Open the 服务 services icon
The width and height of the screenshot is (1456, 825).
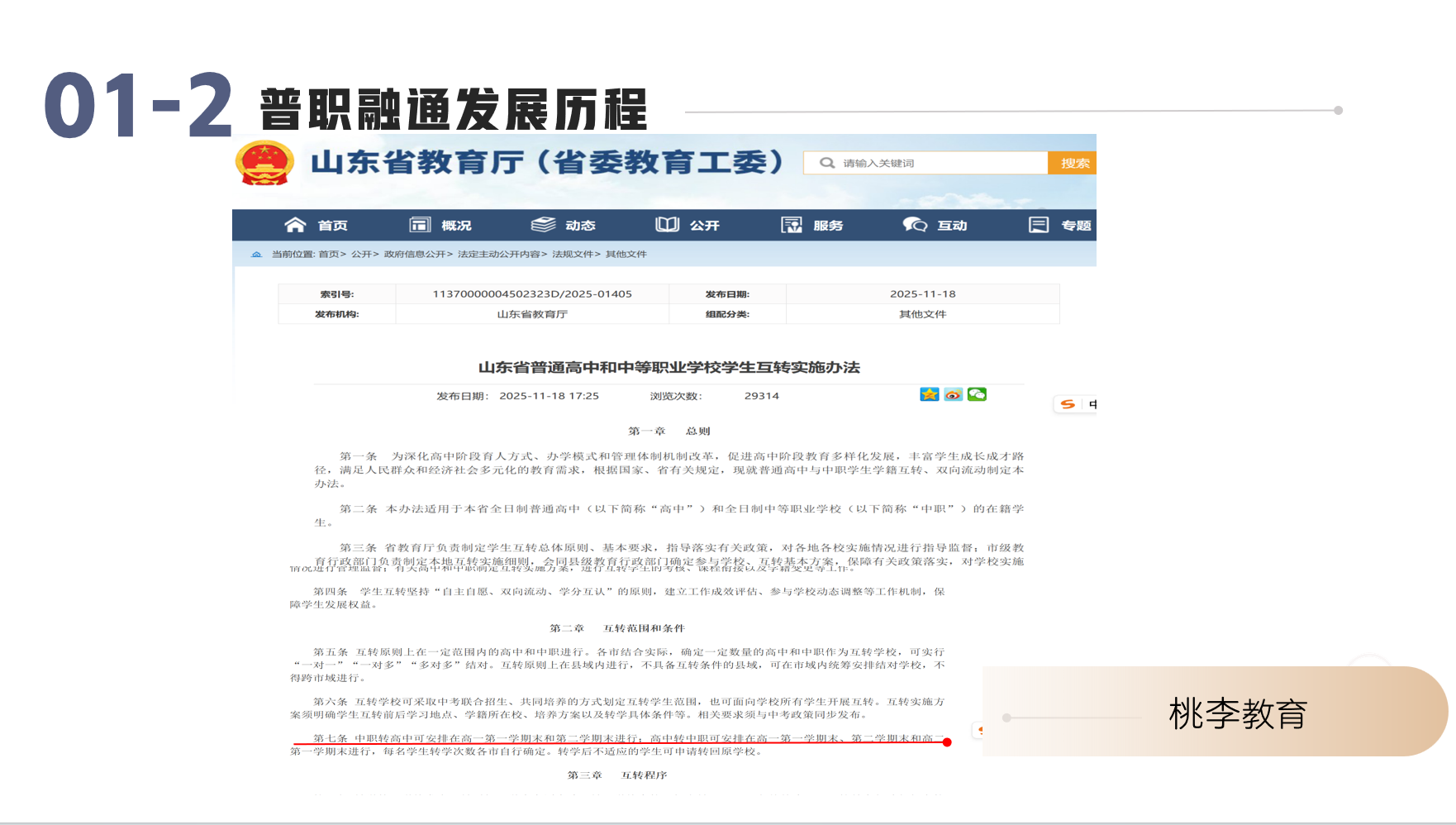coord(792,225)
